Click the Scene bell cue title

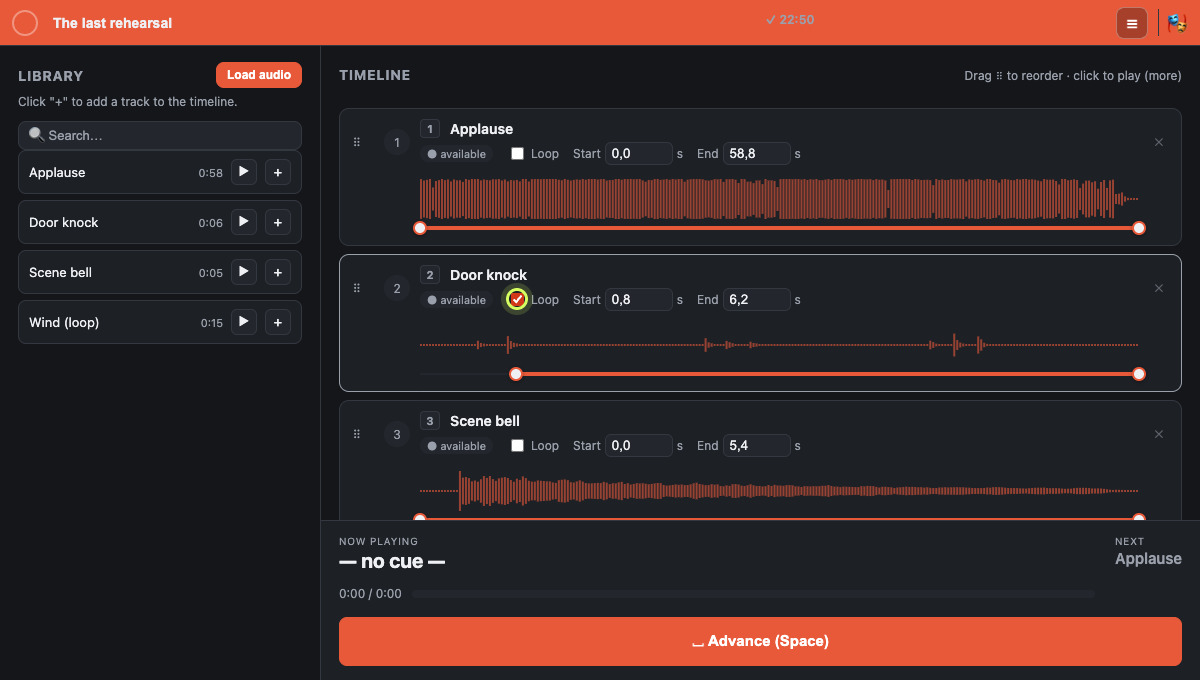point(485,421)
